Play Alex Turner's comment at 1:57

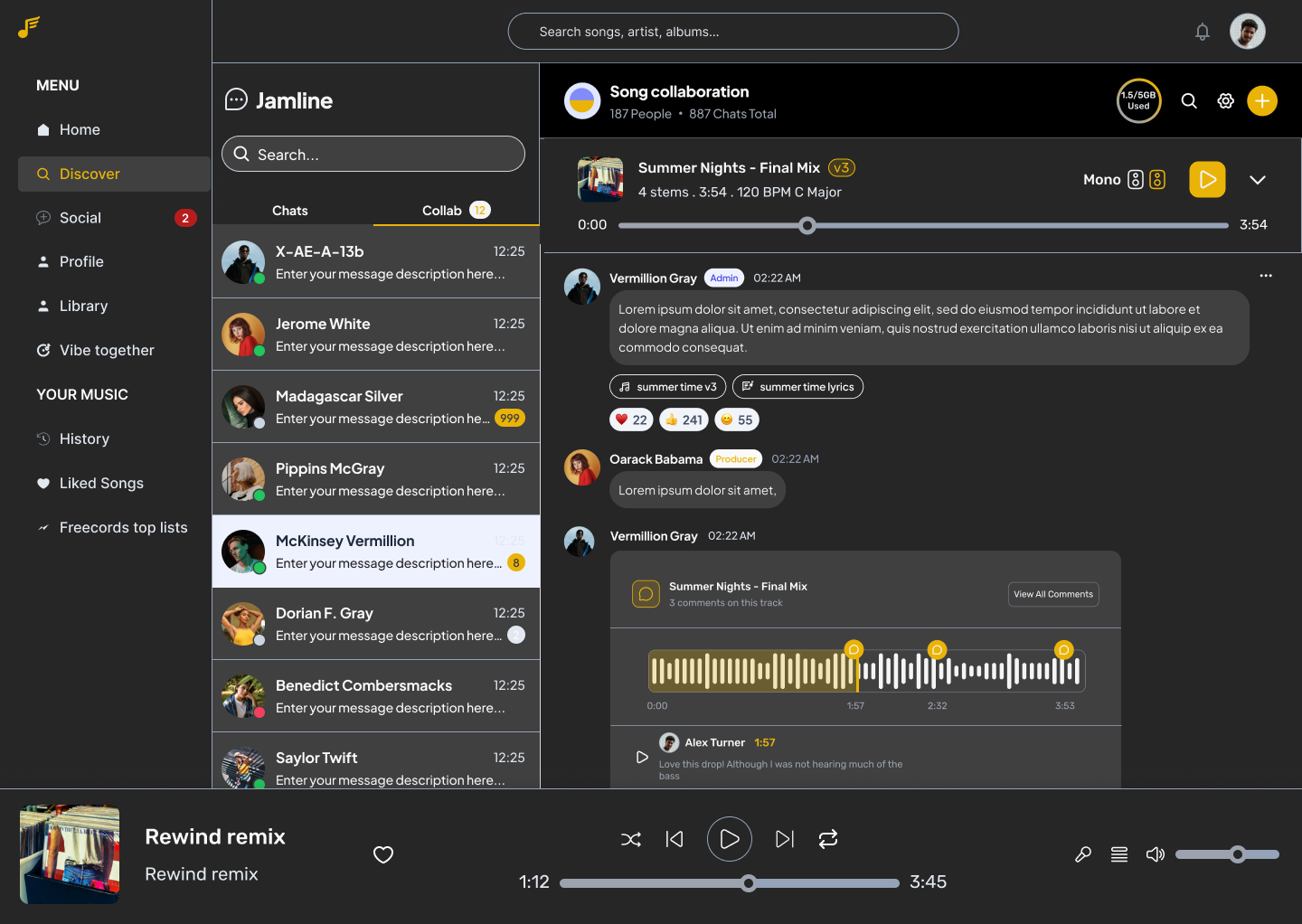[642, 757]
